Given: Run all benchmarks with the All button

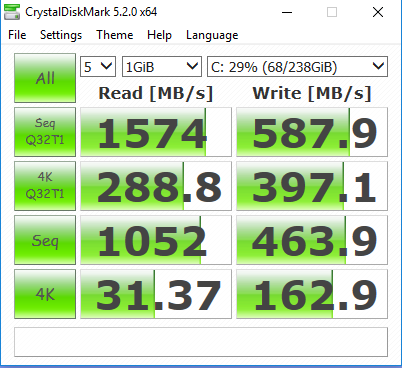Looking at the screenshot, I should tap(45, 78).
